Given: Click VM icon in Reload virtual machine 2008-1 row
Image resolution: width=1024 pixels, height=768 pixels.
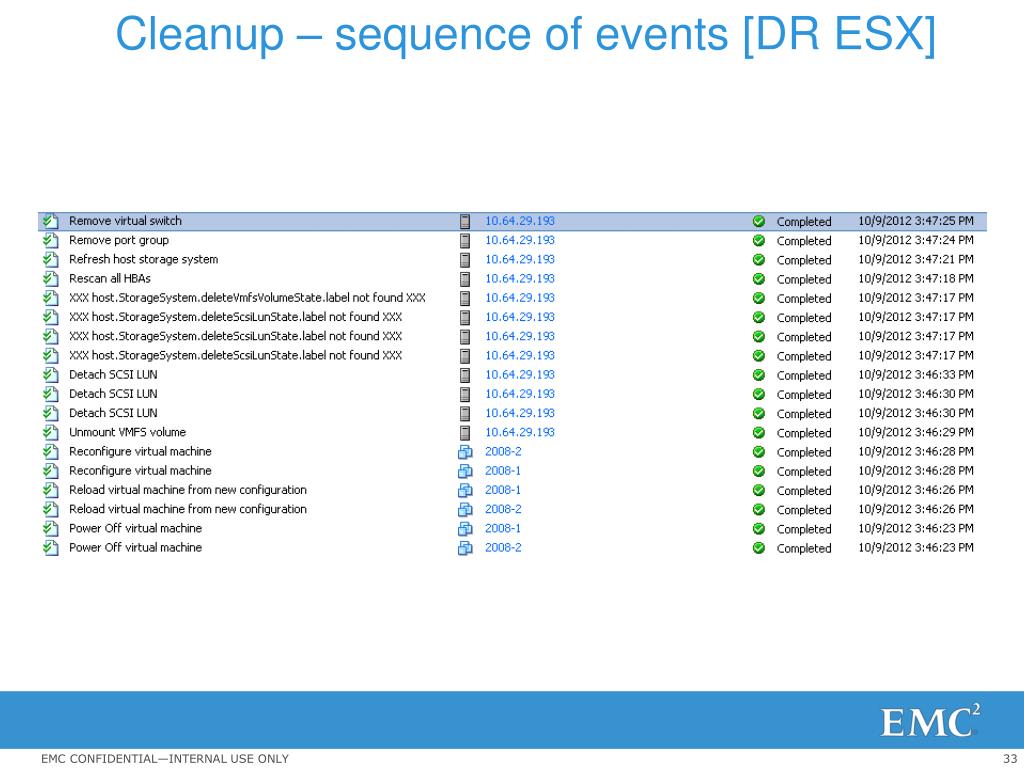Looking at the screenshot, I should pos(465,490).
